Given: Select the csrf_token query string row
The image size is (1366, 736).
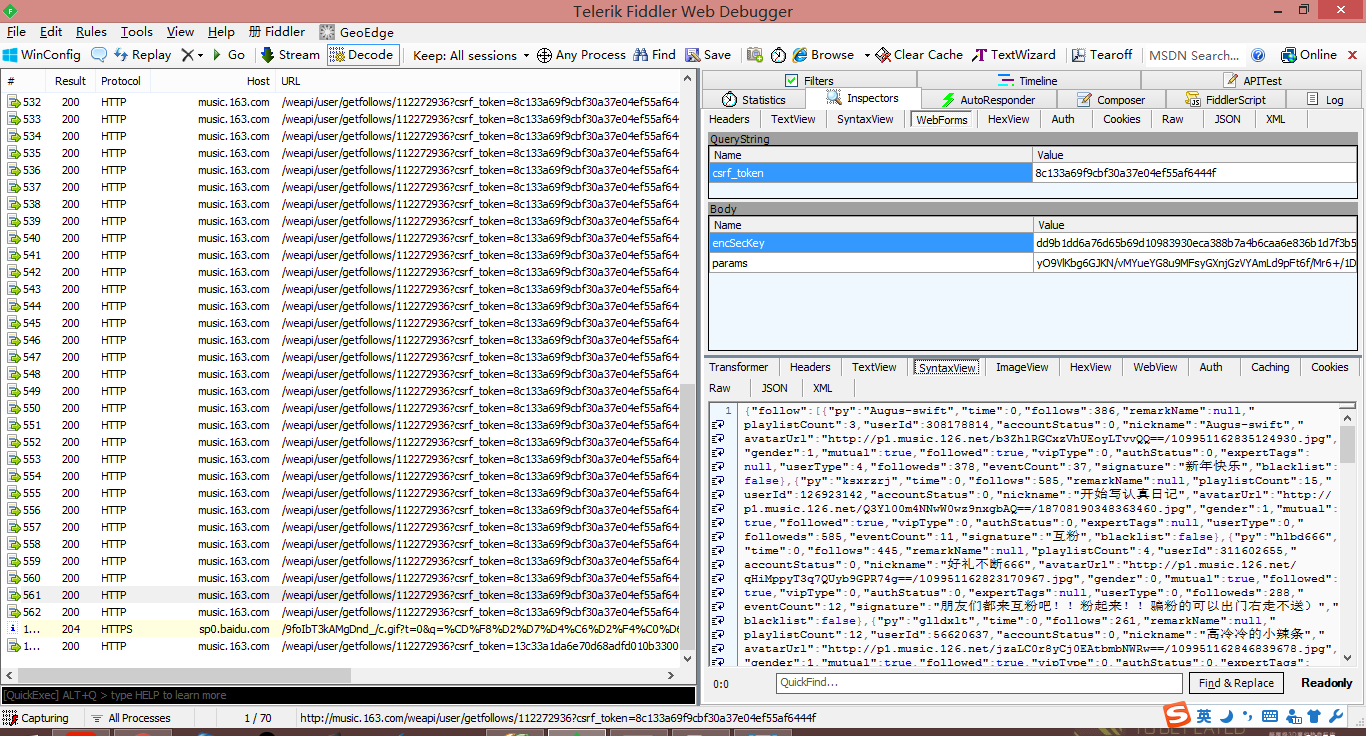Looking at the screenshot, I should click(1033, 173).
